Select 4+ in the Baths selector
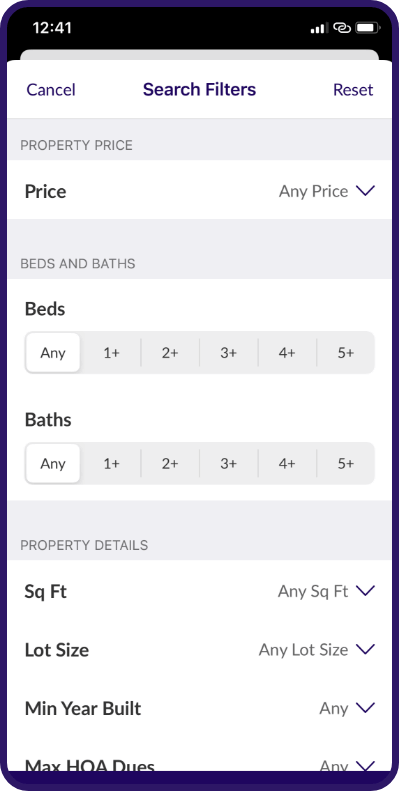 (287, 464)
